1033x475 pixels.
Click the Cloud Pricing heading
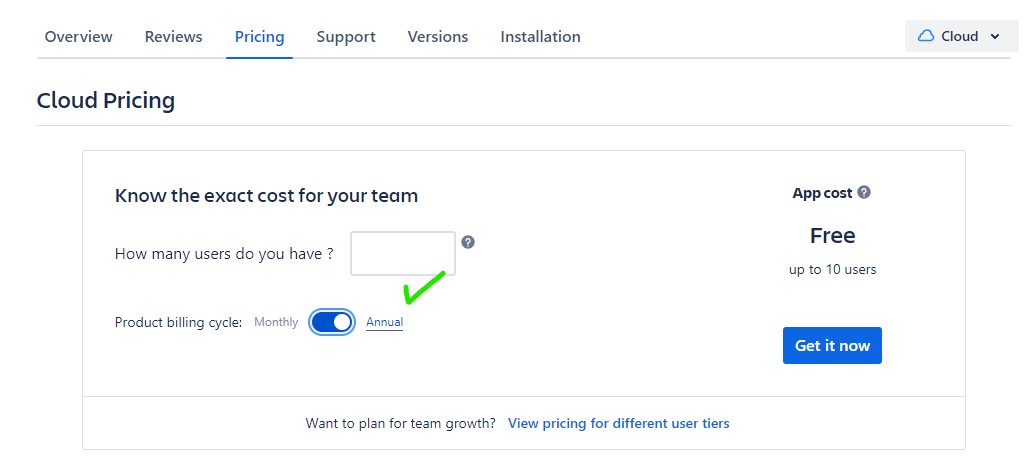point(106,100)
